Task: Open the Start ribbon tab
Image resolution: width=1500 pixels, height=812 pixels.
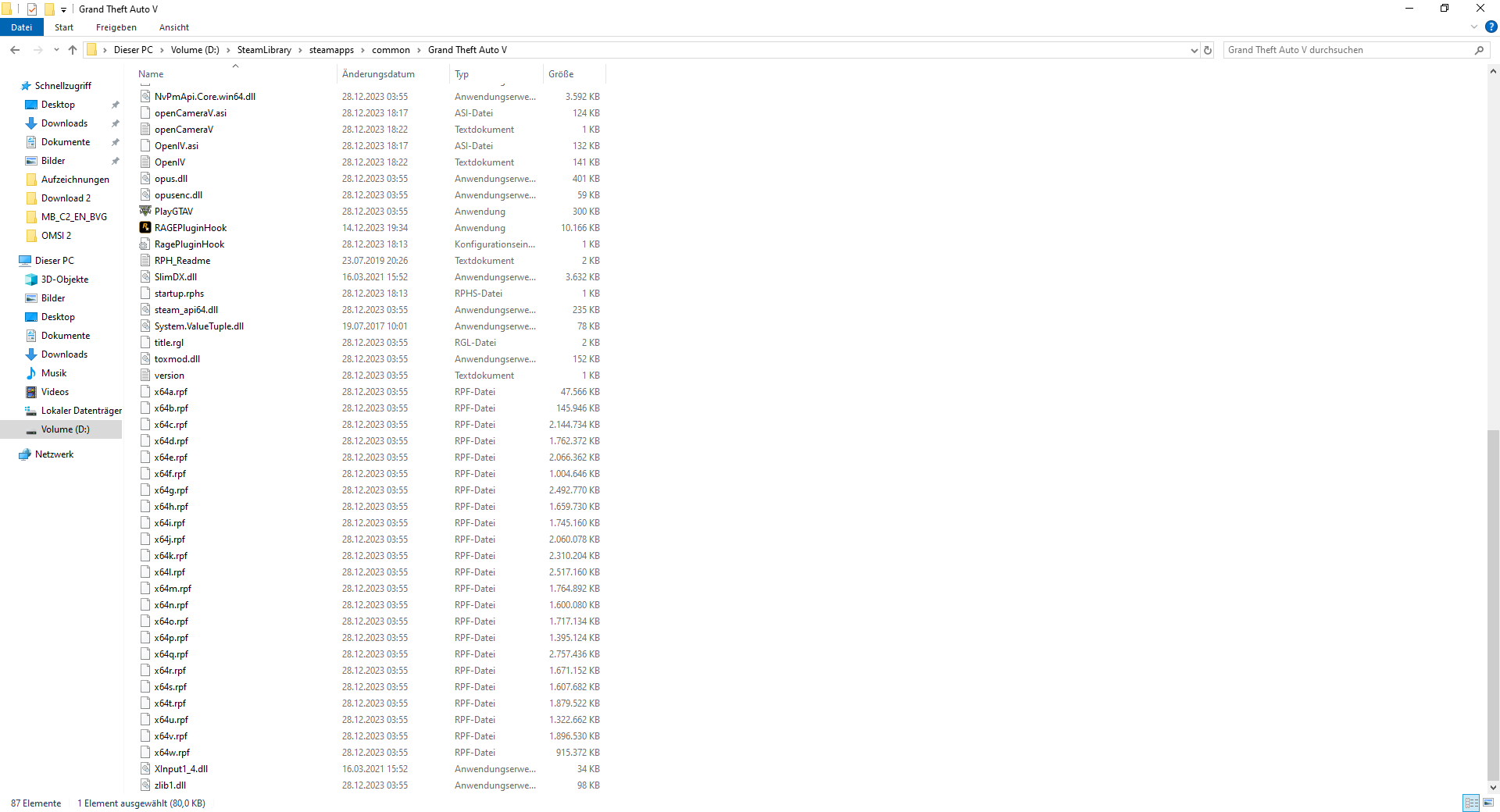Action: click(64, 27)
